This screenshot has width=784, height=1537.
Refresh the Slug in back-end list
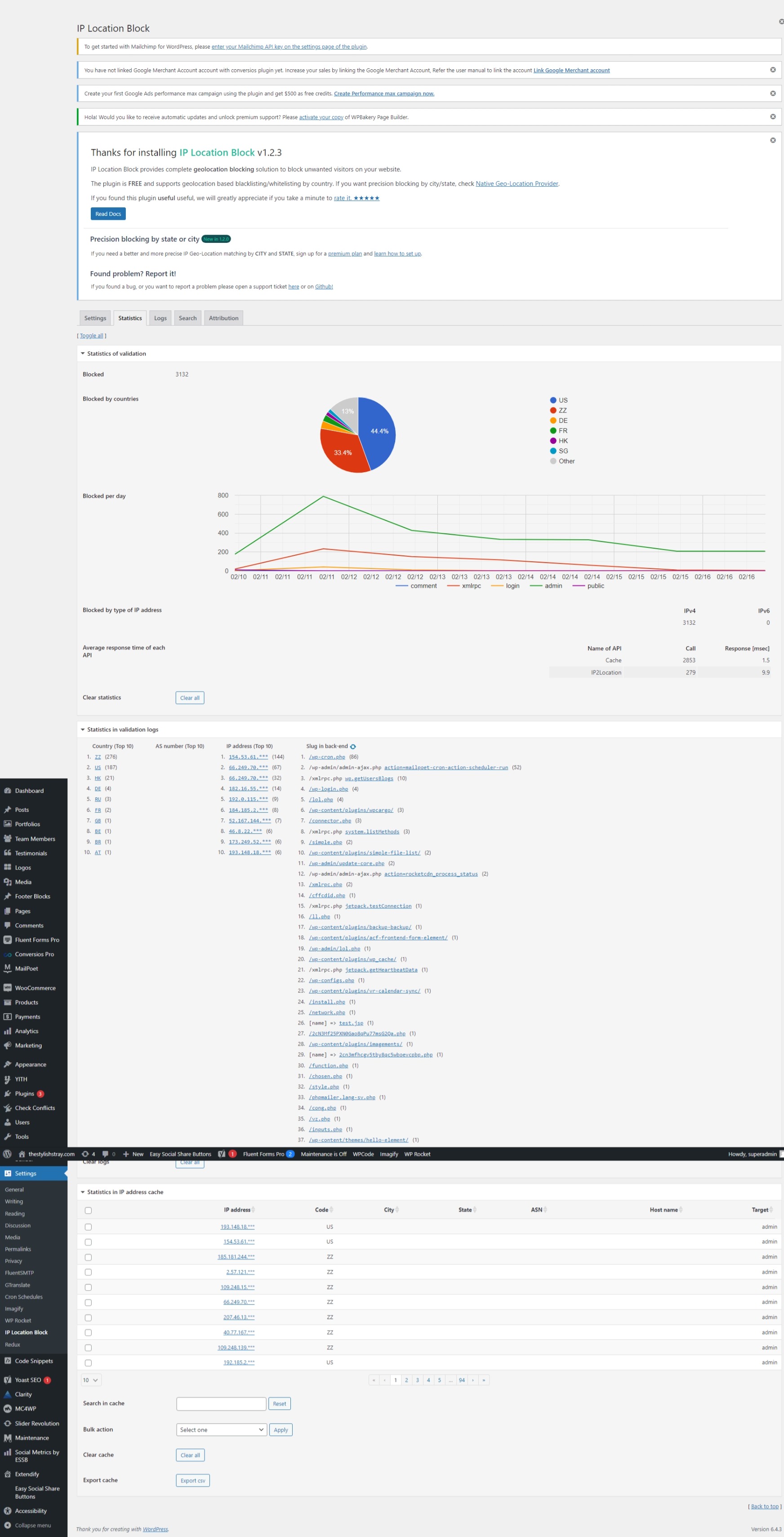point(352,746)
